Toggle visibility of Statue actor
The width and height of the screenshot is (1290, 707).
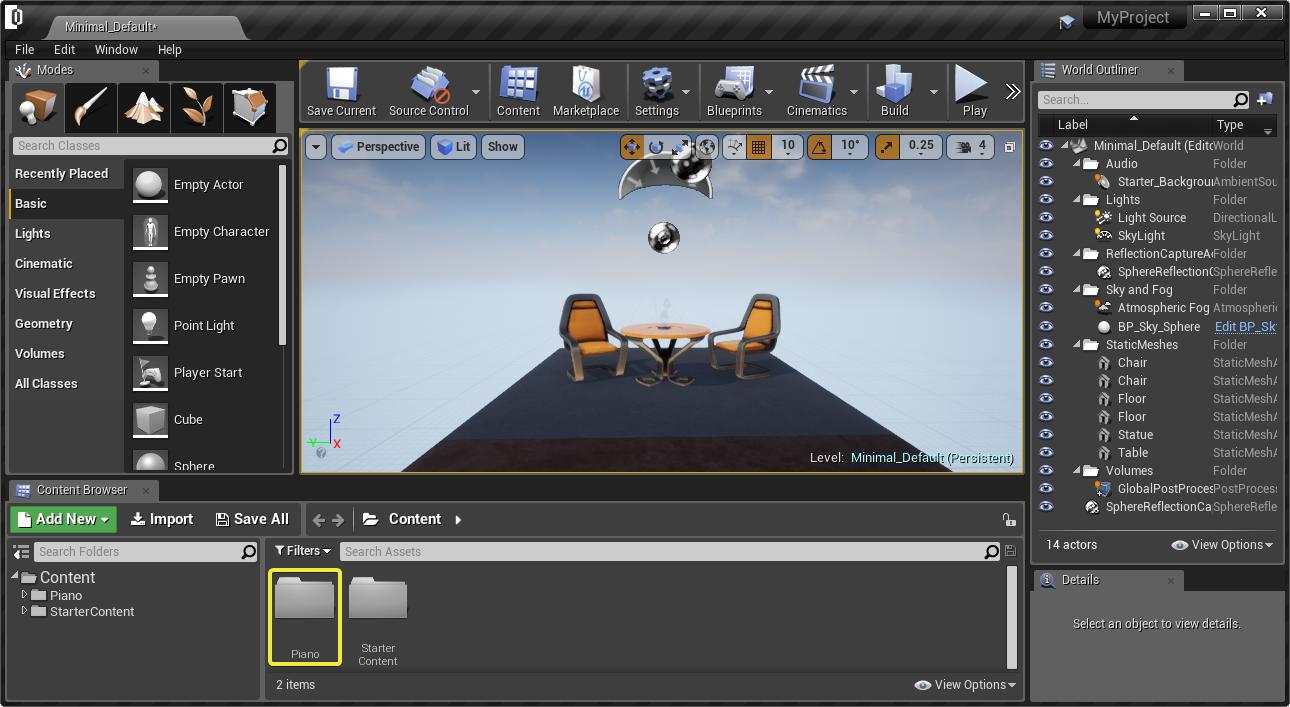[1046, 435]
